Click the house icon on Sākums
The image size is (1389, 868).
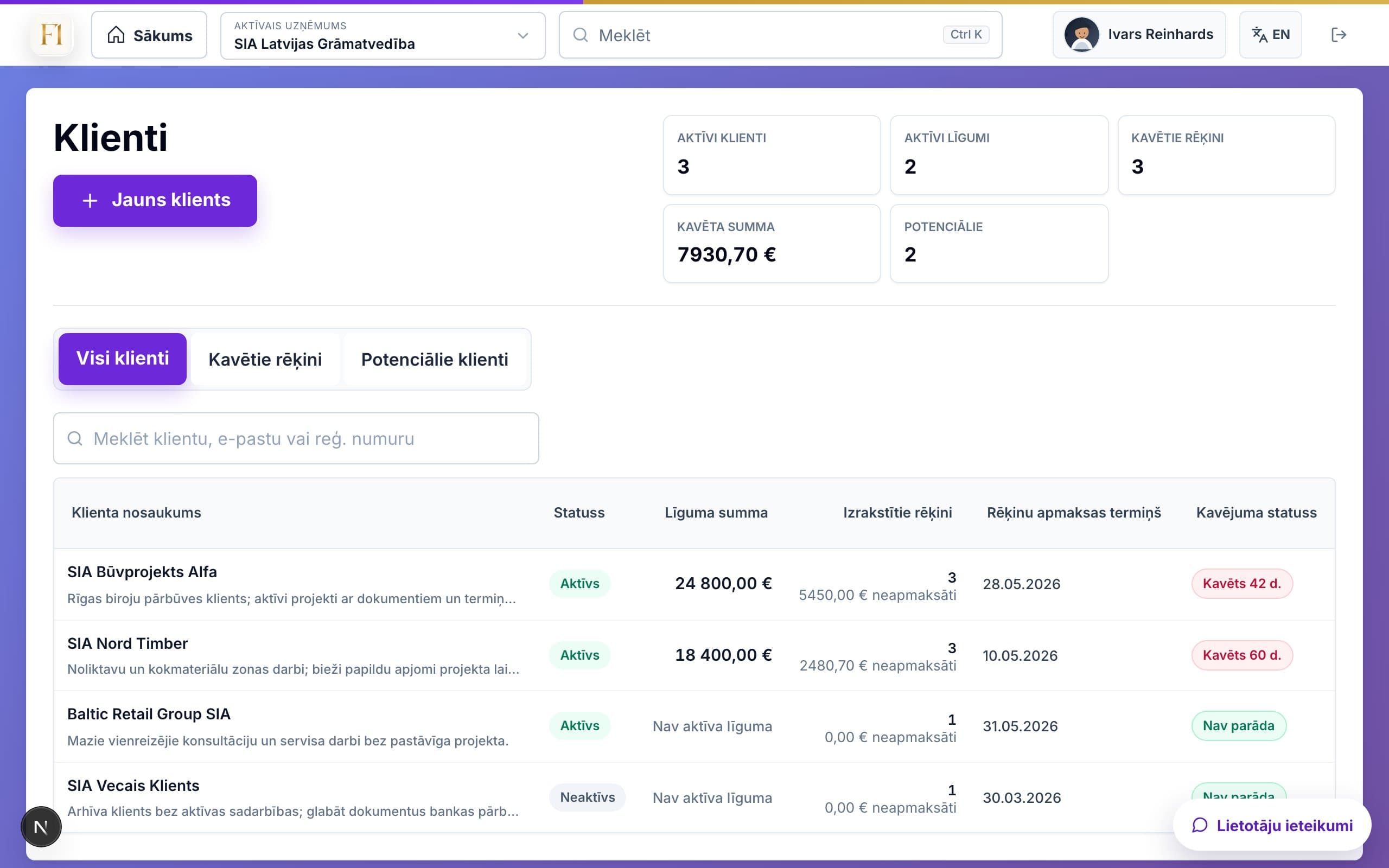coord(116,35)
